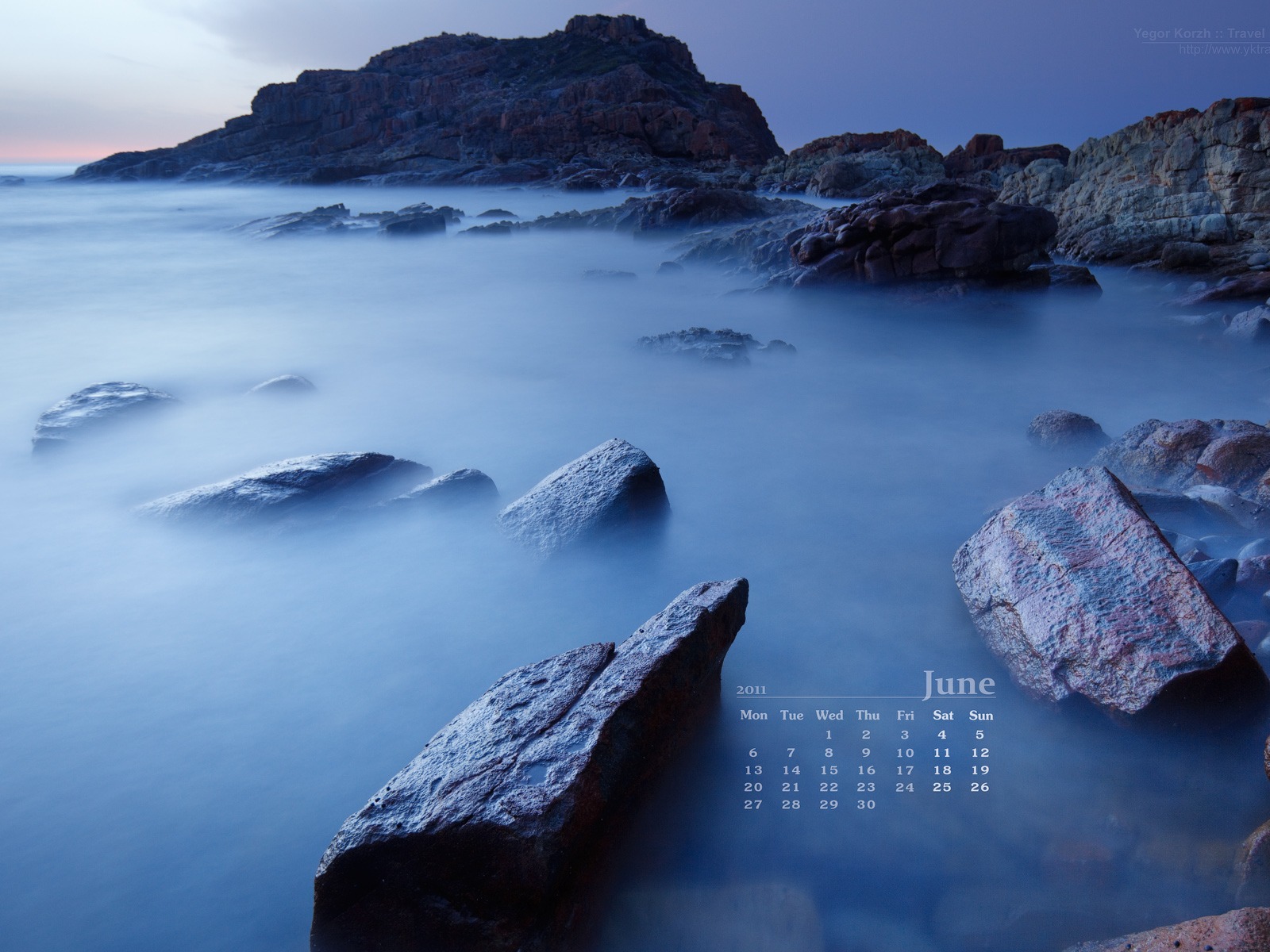Click the Yegor Korzh Travel watermark
Viewport: 1270px width, 952px height.
coord(1199,34)
